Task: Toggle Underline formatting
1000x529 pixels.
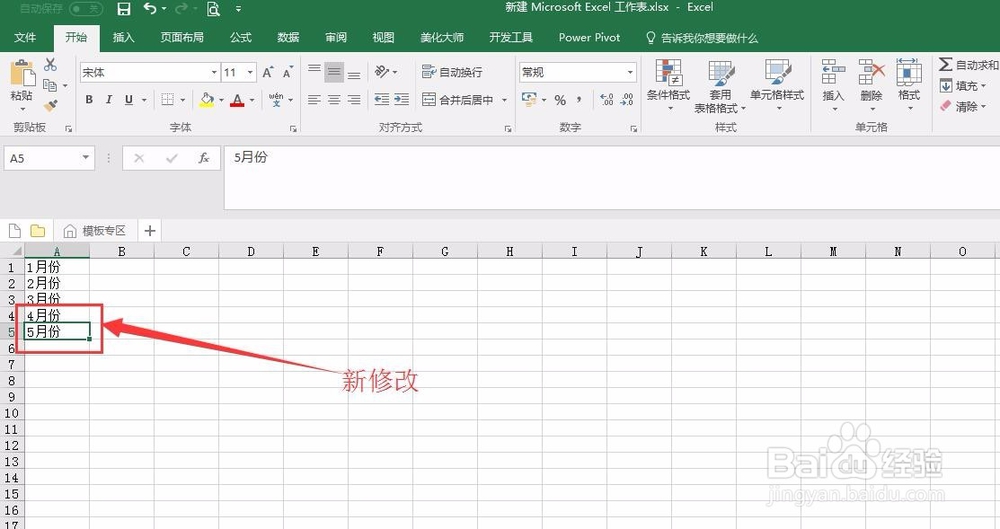Action: coord(129,100)
